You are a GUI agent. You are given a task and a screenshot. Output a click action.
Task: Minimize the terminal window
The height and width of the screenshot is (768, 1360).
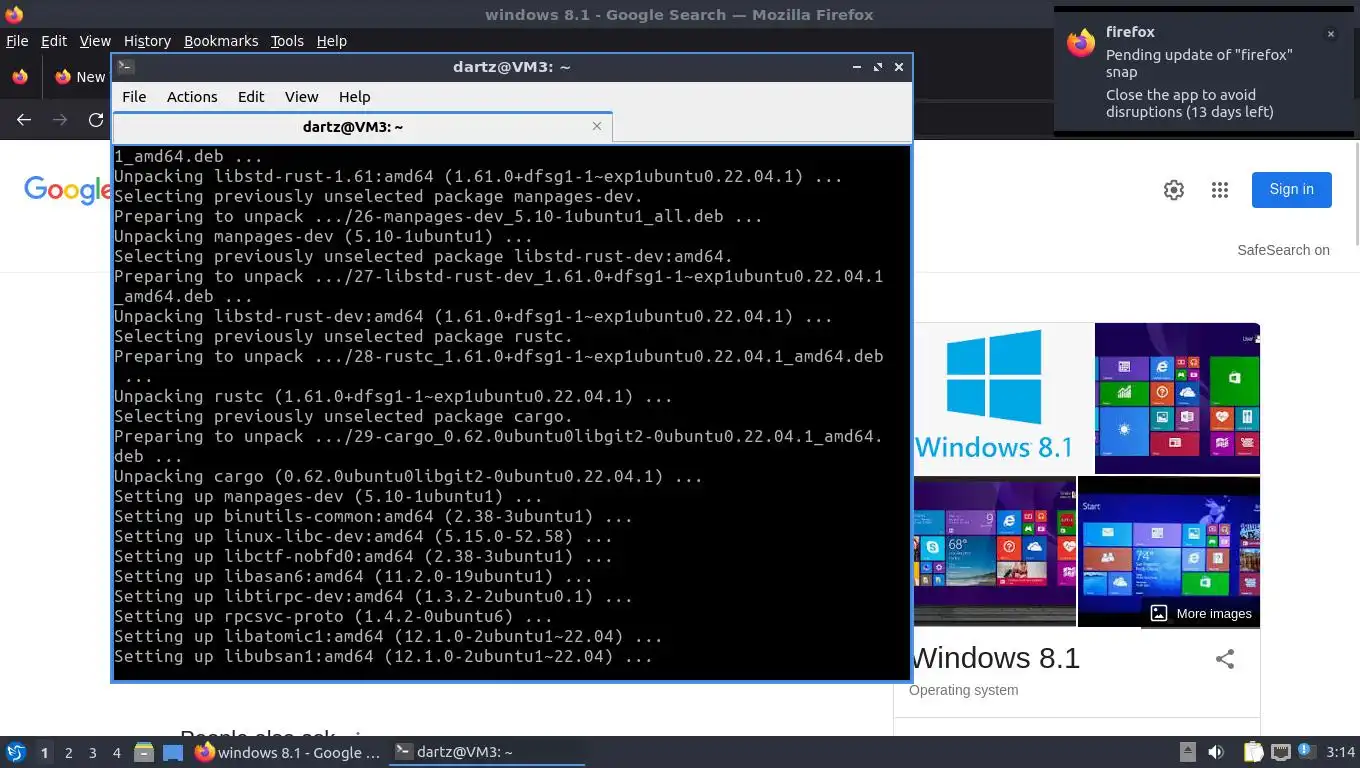click(857, 67)
